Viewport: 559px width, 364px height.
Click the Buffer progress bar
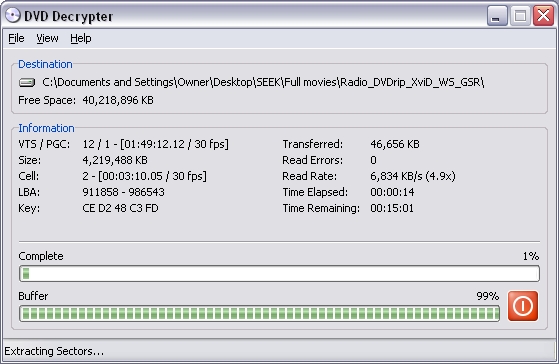[x=259, y=313]
